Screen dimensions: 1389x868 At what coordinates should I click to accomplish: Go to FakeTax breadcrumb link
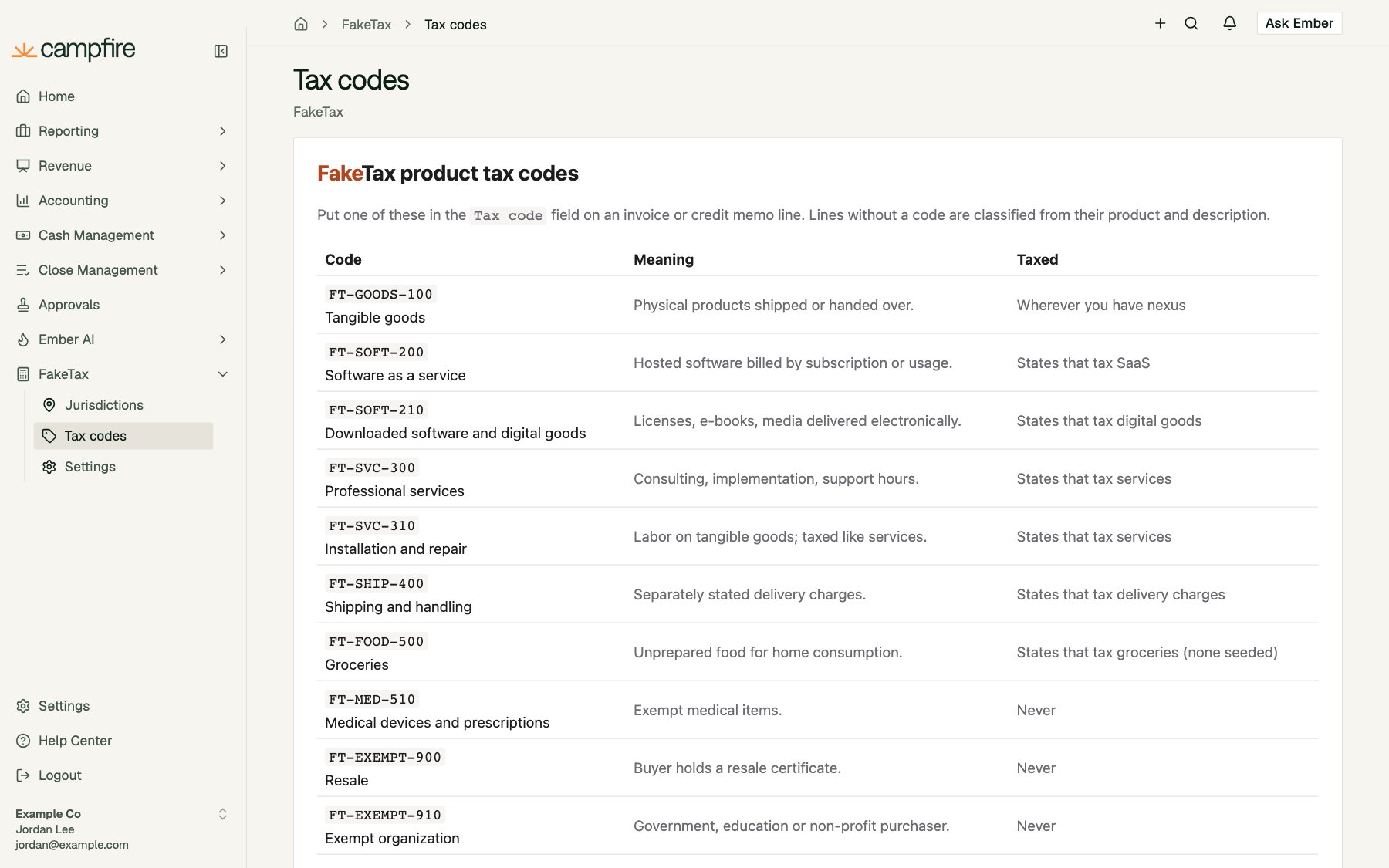[367, 25]
